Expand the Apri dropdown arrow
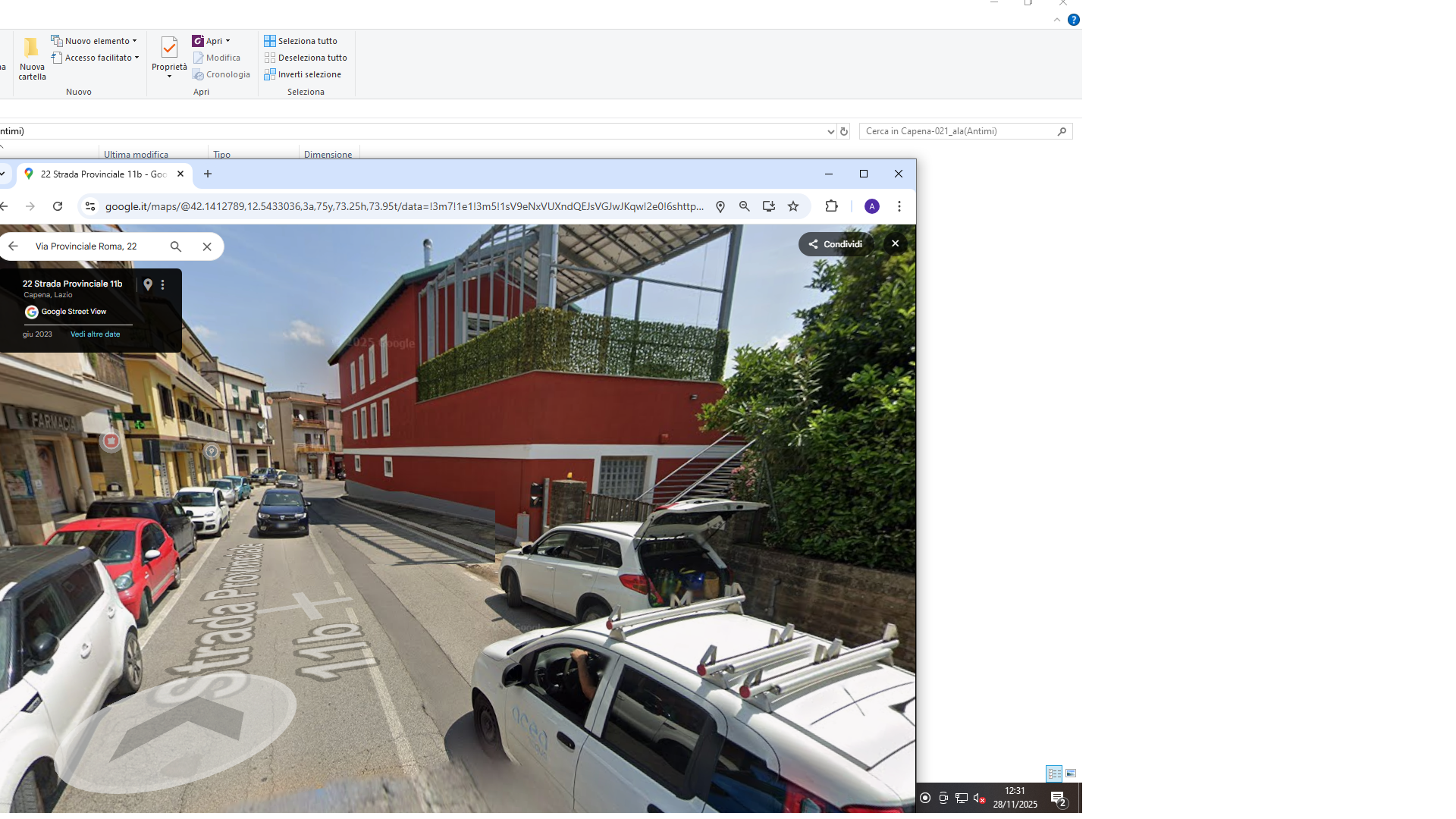Screen dimensions: 1456x819 pos(227,41)
